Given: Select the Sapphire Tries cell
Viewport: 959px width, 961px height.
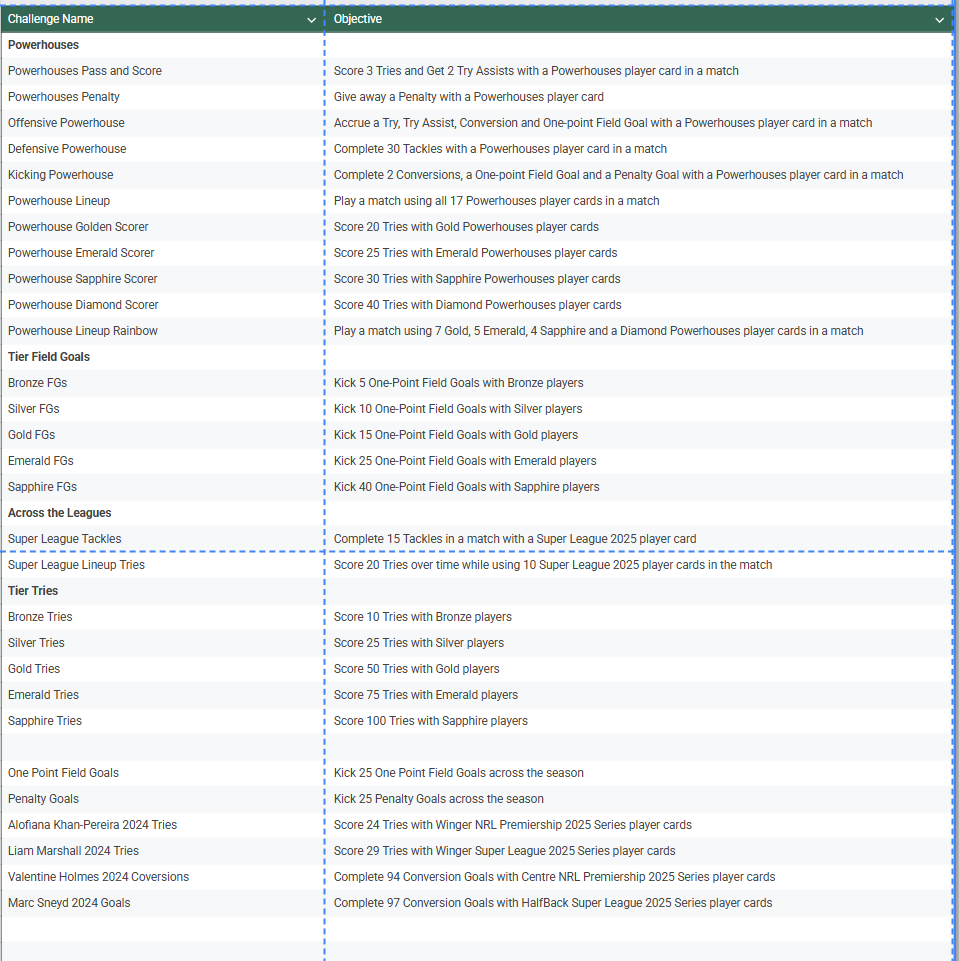Looking at the screenshot, I should [45, 721].
